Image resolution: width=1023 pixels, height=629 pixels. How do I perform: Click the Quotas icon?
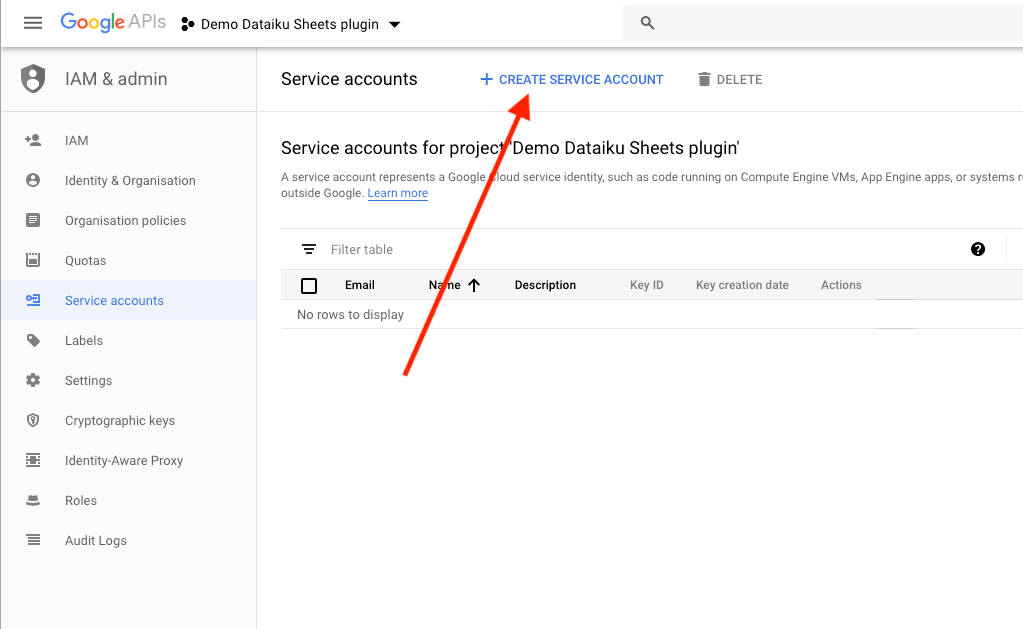point(33,260)
